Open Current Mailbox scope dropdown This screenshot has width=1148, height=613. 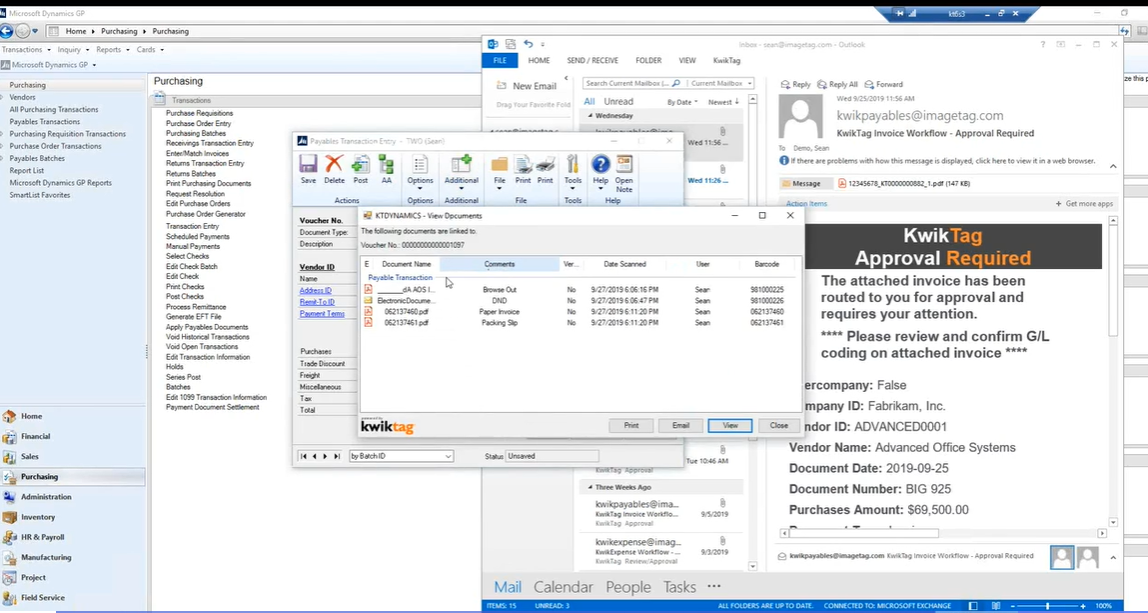[x=721, y=83]
